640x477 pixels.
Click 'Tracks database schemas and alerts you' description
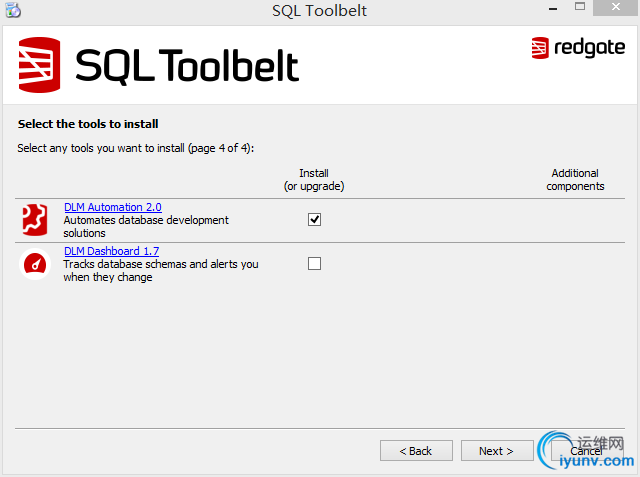[161, 271]
